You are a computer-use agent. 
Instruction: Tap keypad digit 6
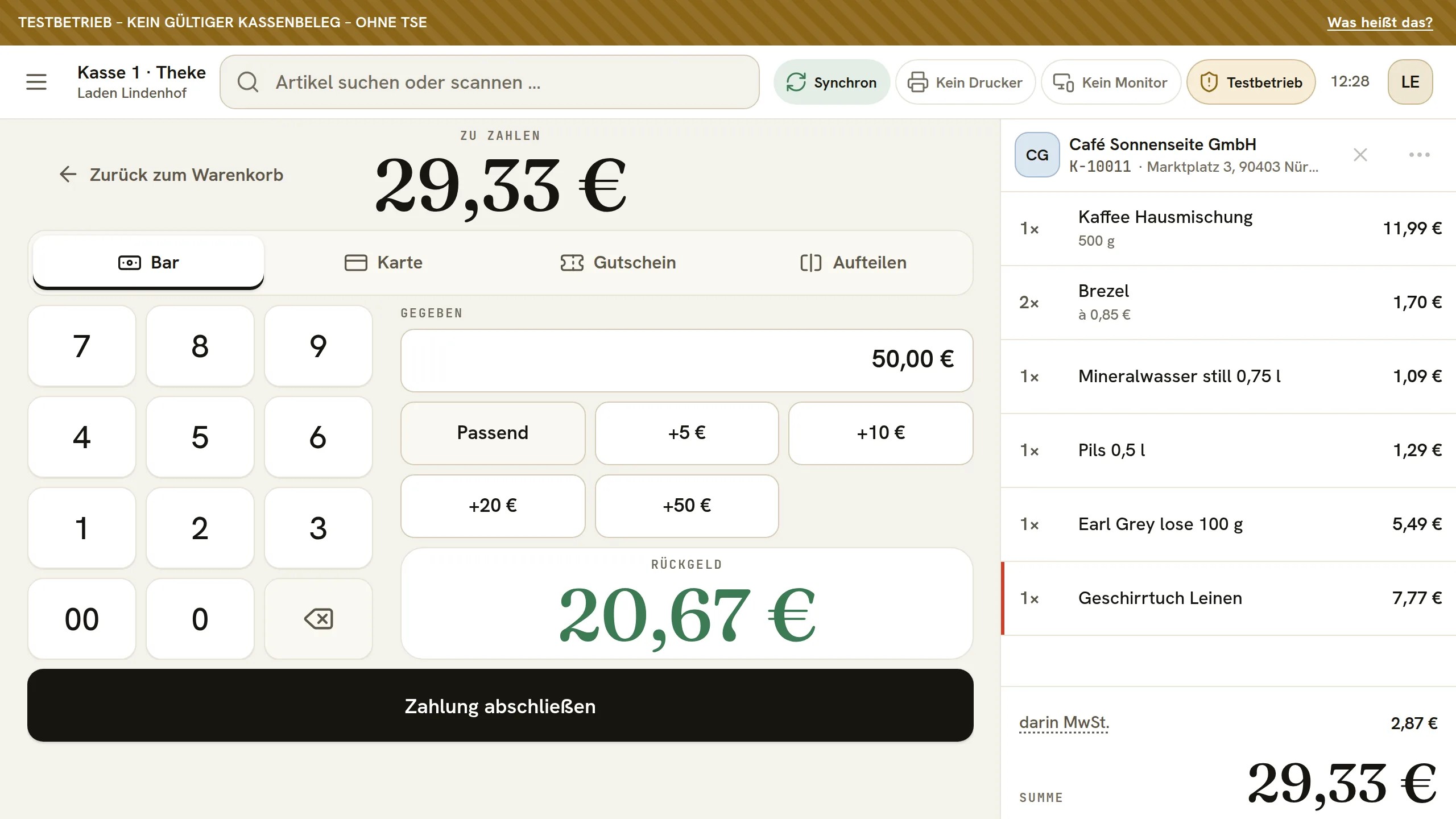(318, 437)
